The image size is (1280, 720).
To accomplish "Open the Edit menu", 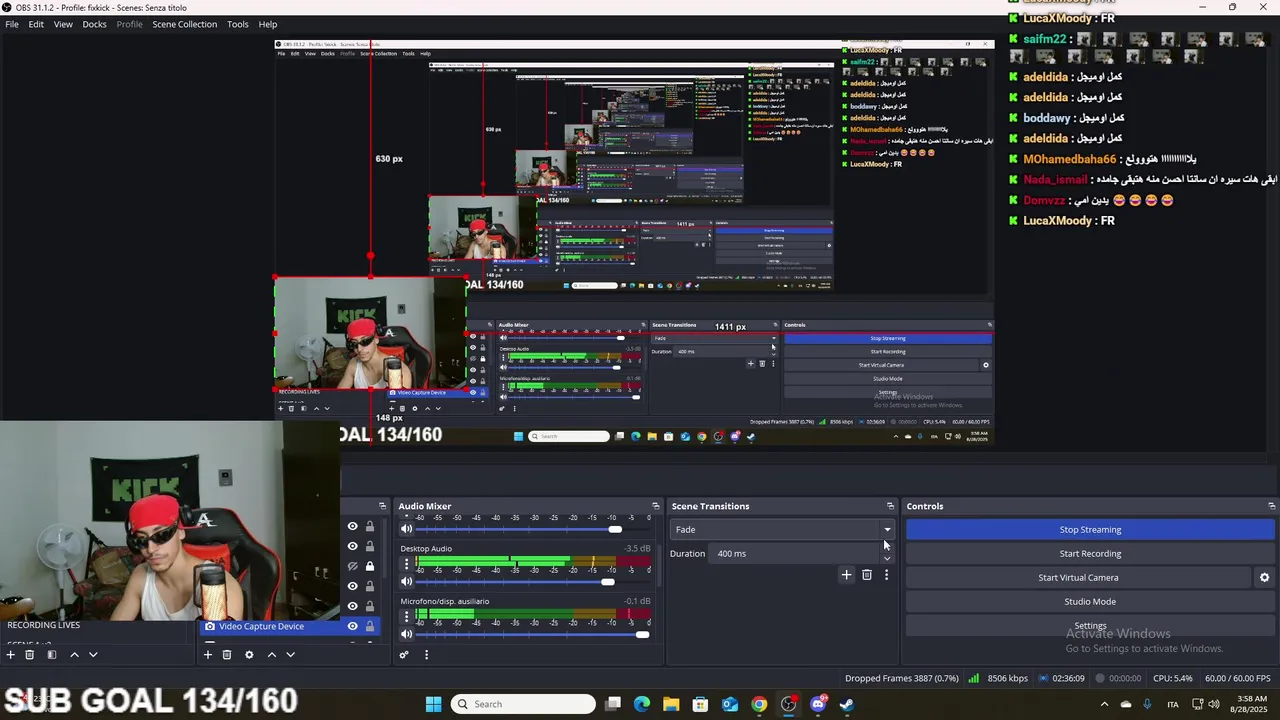I will [x=36, y=24].
